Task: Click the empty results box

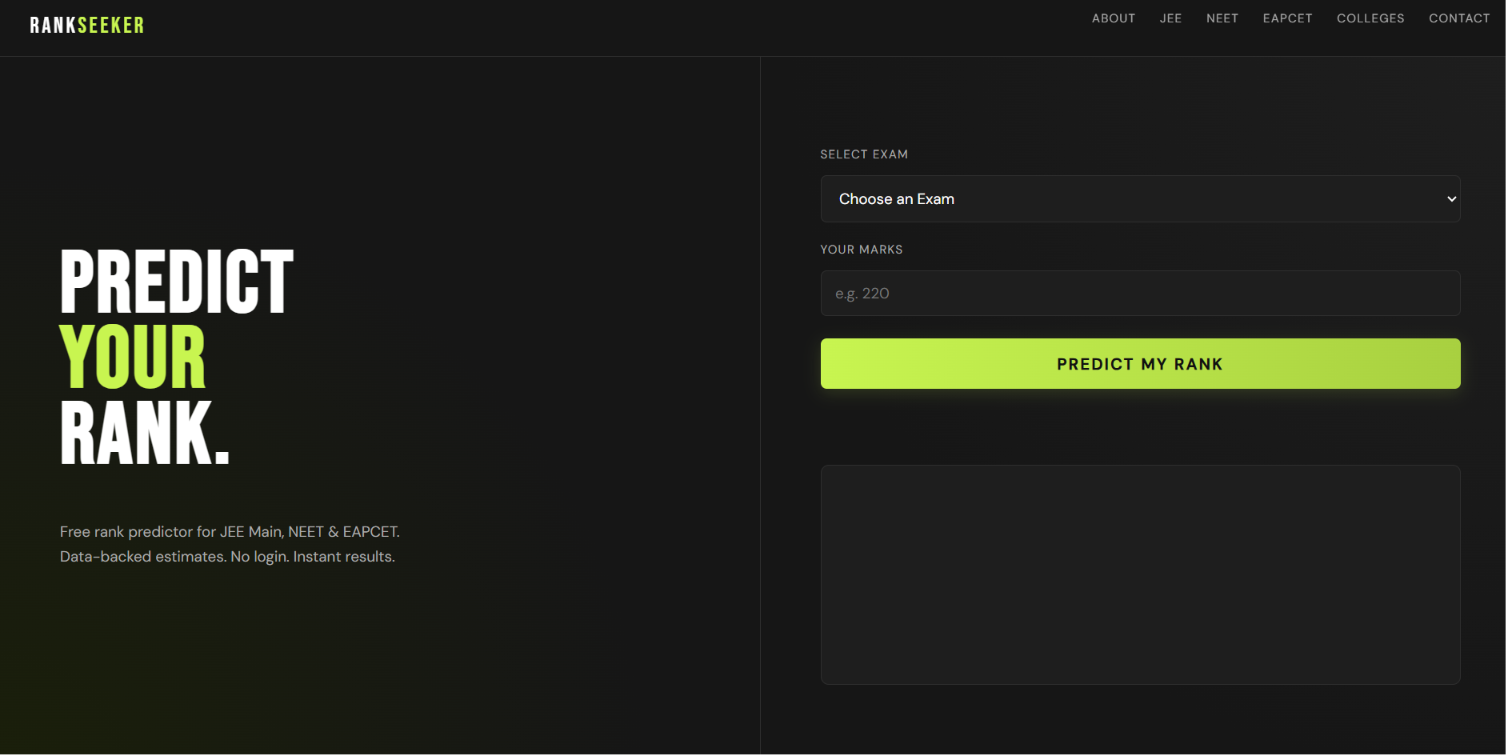Action: [x=1140, y=575]
